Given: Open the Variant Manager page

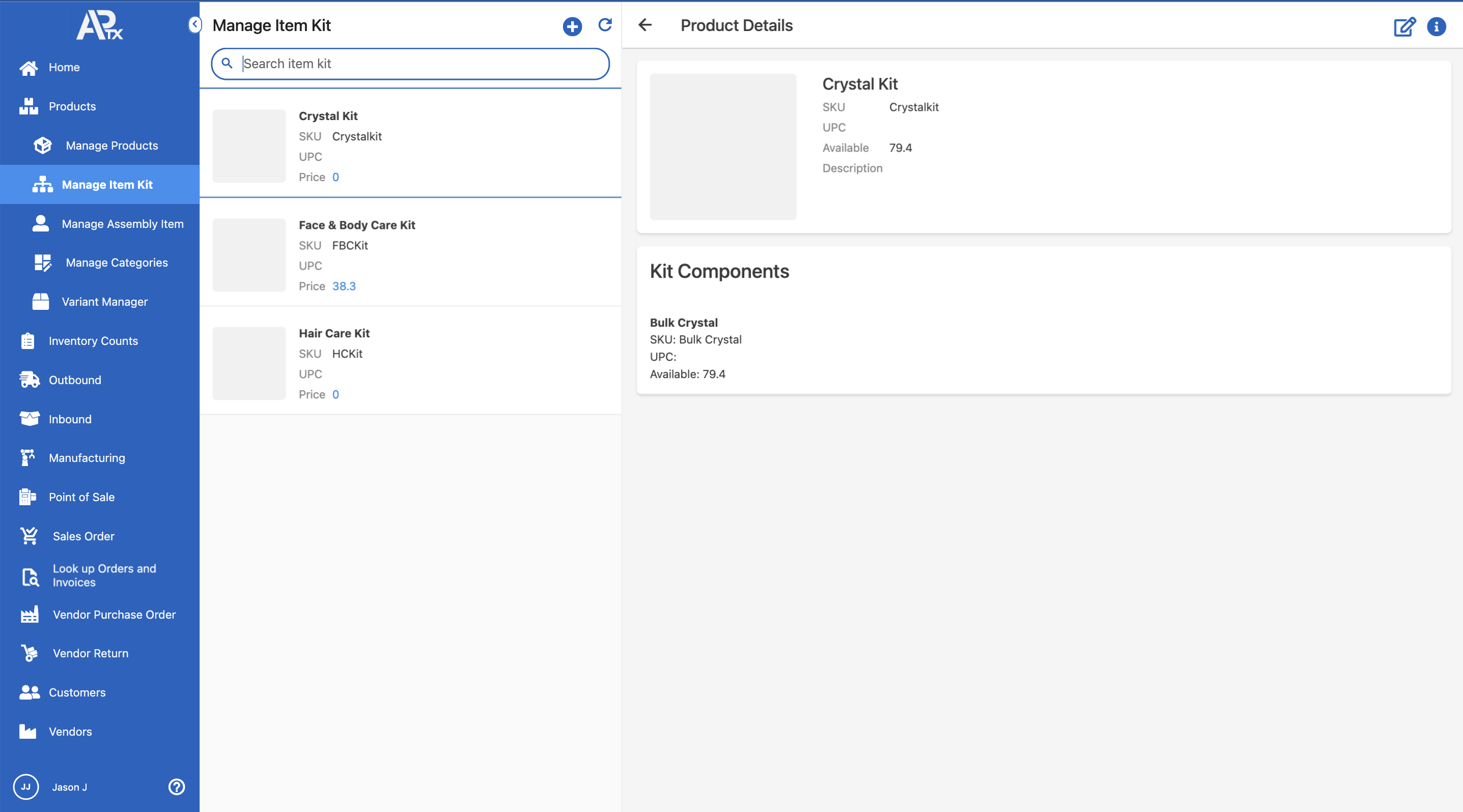Looking at the screenshot, I should point(104,302).
